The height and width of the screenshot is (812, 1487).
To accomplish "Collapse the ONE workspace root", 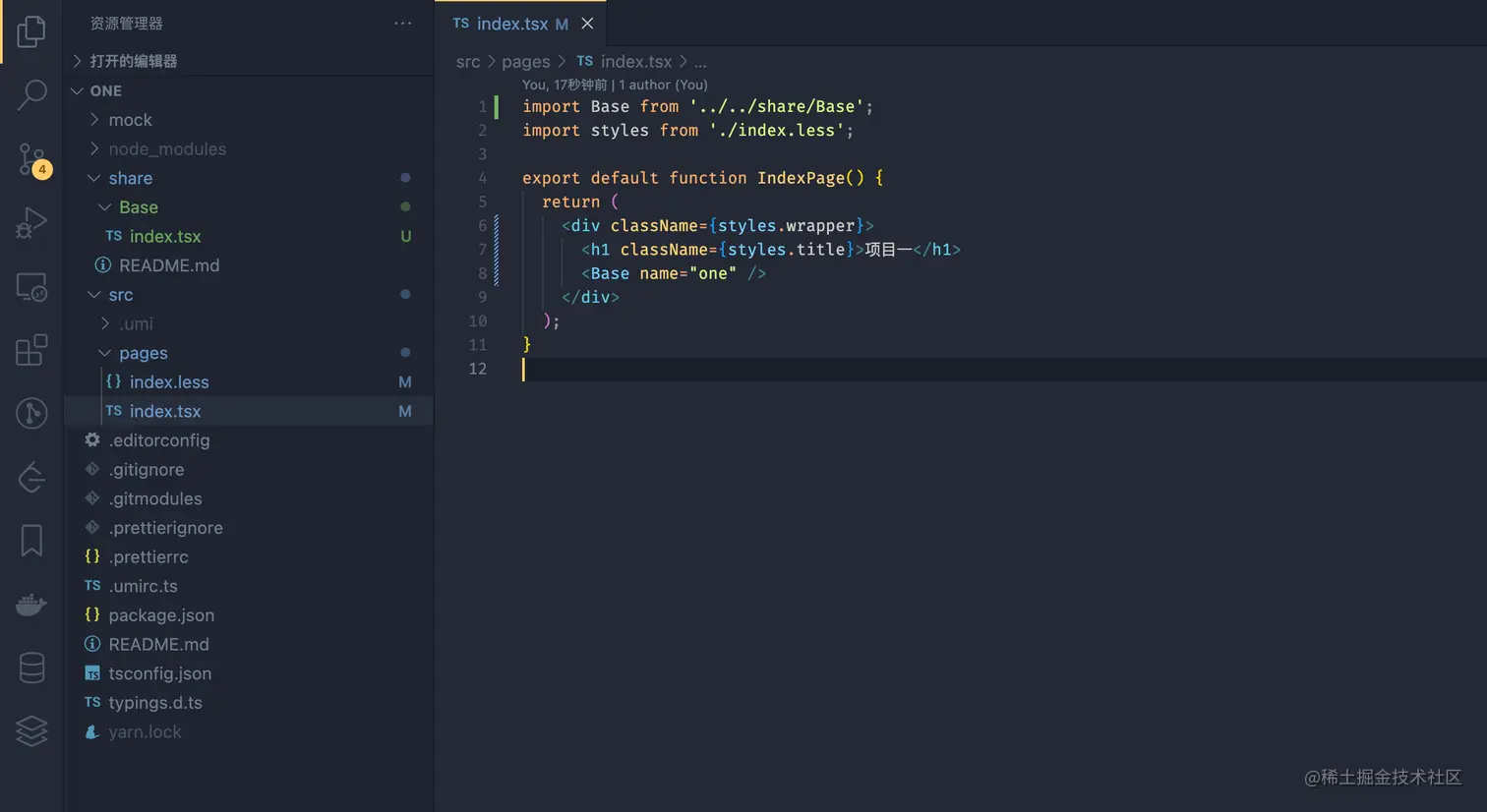I will tap(249, 90).
